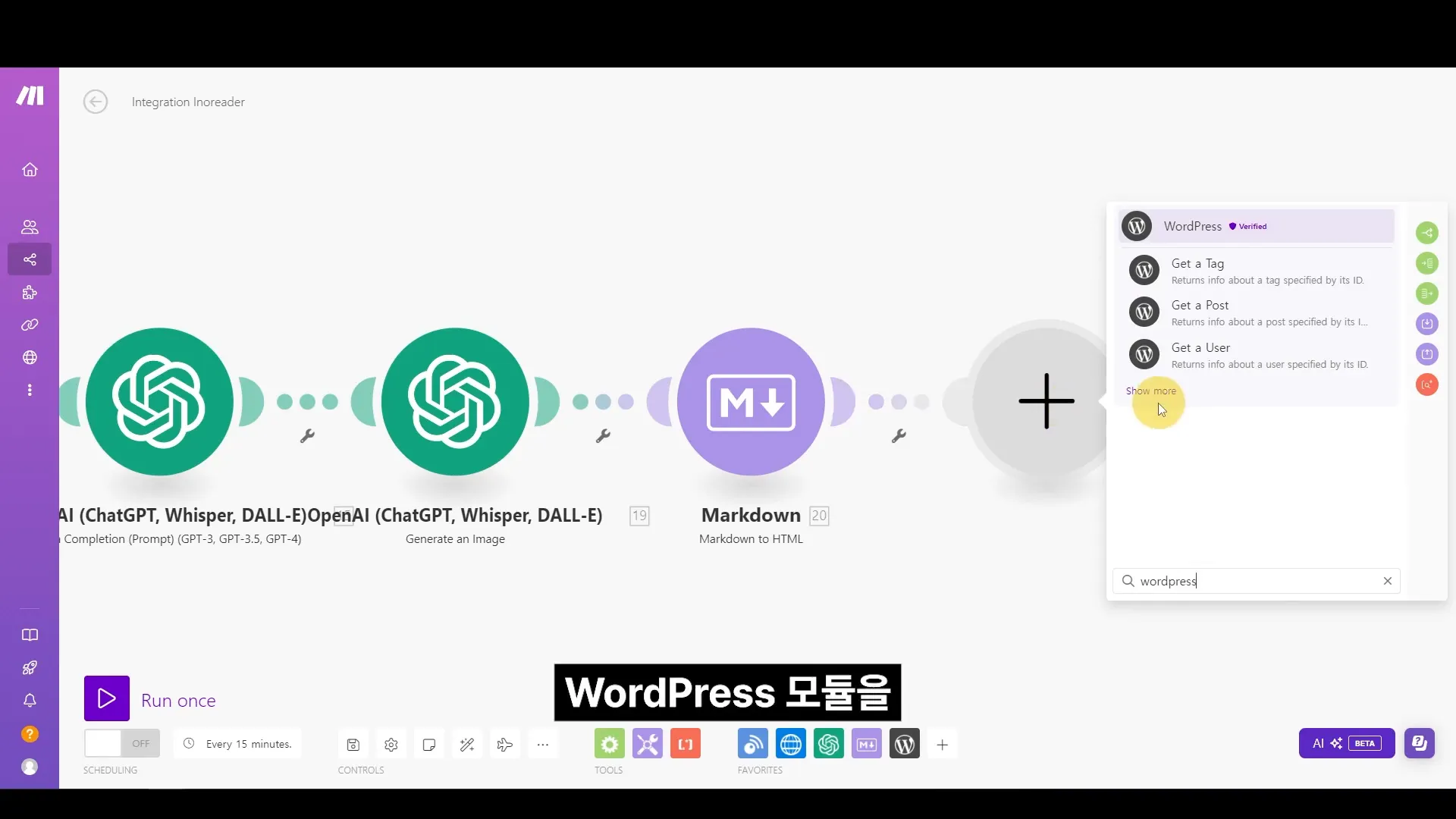Open the plus add new module node
1456x819 pixels.
1046,402
